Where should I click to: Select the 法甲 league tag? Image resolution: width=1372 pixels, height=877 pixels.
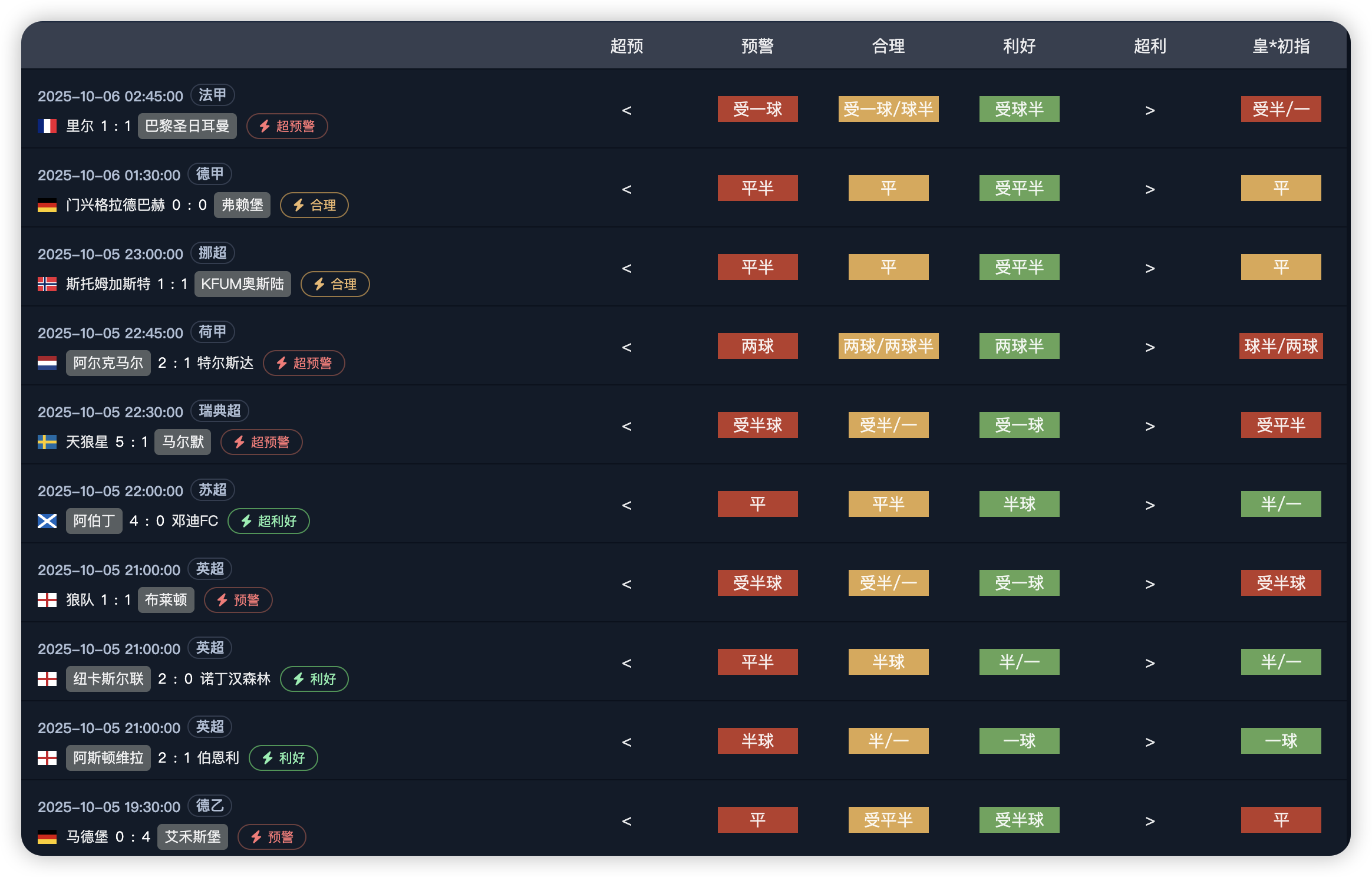212,95
